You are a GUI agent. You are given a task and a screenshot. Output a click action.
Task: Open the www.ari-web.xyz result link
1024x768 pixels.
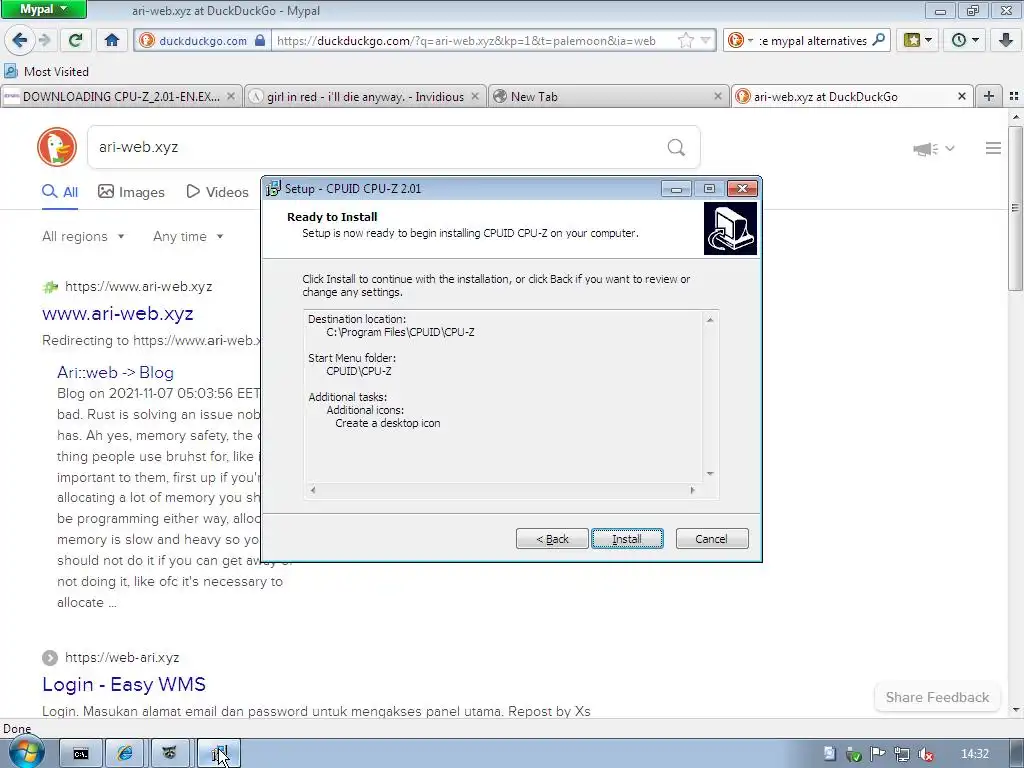click(x=118, y=313)
